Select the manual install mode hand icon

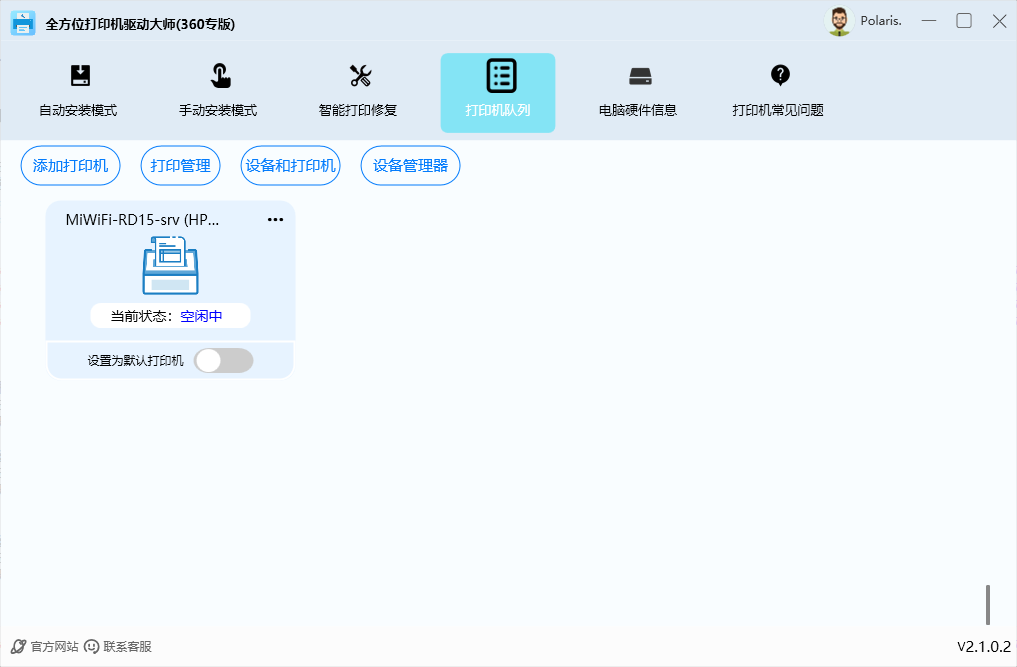[x=220, y=75]
